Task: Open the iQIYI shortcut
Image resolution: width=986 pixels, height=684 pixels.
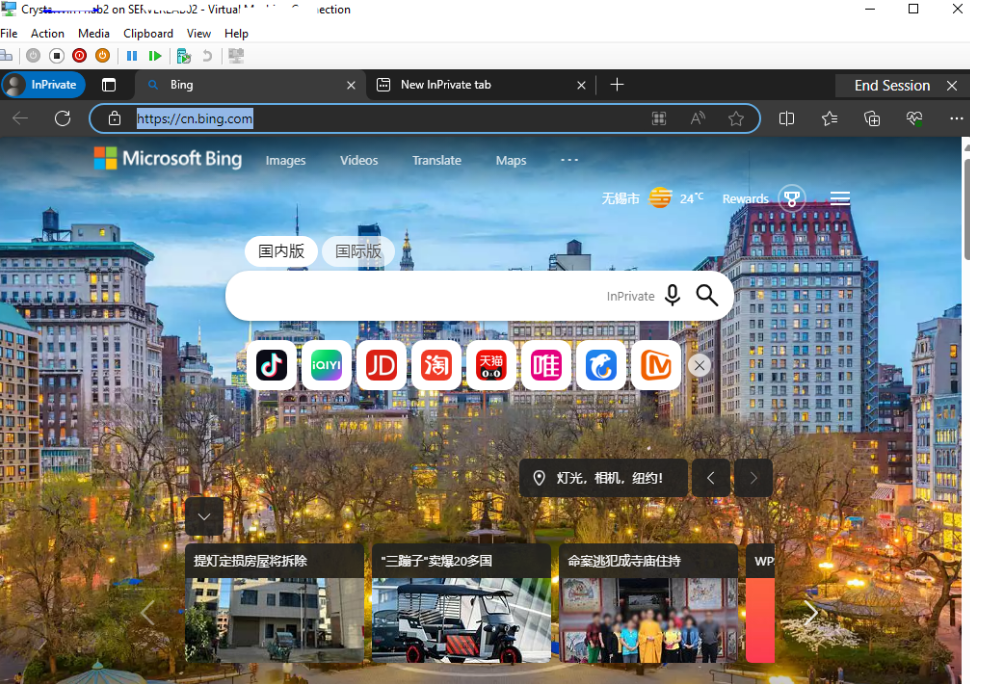Action: pyautogui.click(x=326, y=365)
